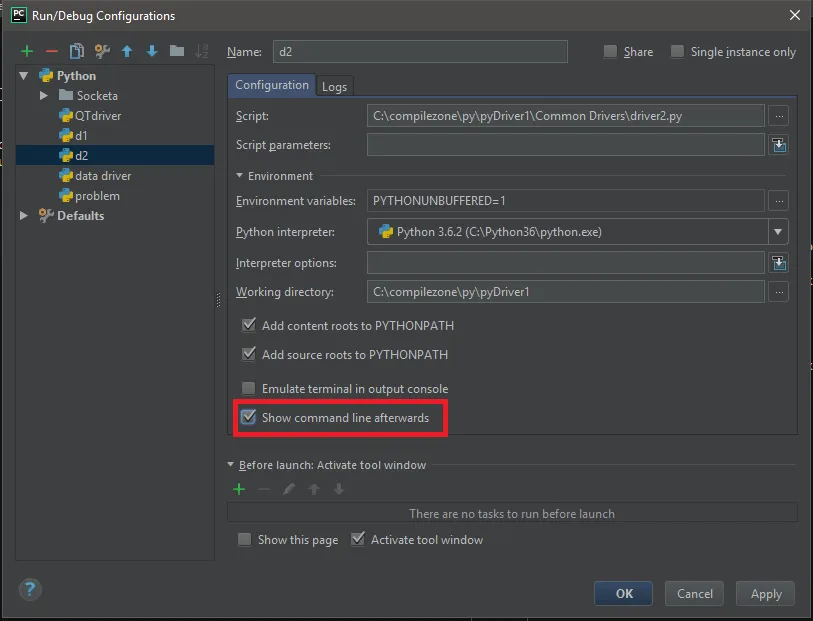813x621 pixels.
Task: Untick Activate tool window
Action: tap(358, 539)
